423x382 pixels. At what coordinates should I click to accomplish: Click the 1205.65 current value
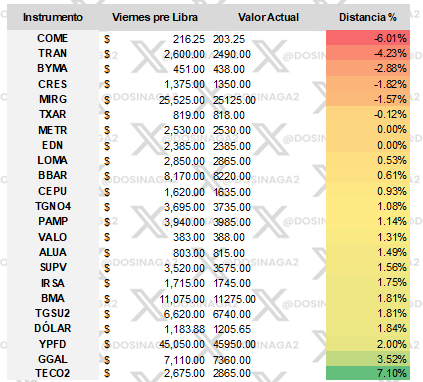click(232, 329)
